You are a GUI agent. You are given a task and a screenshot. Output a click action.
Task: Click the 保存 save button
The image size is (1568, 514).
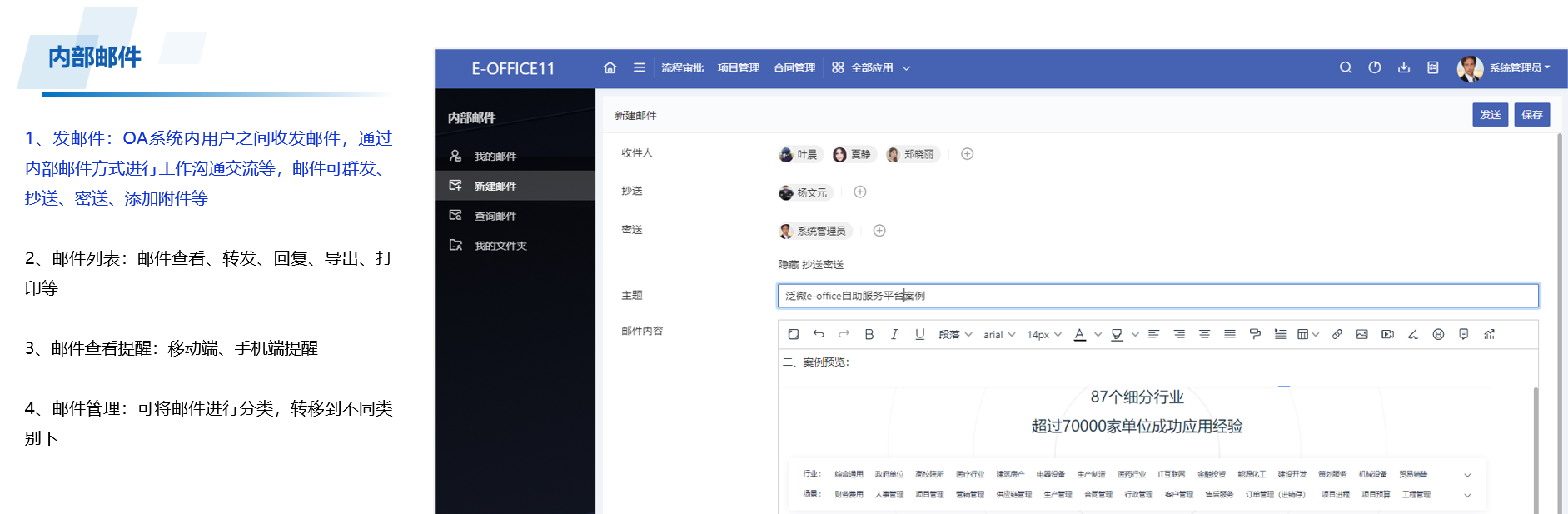point(1532,115)
